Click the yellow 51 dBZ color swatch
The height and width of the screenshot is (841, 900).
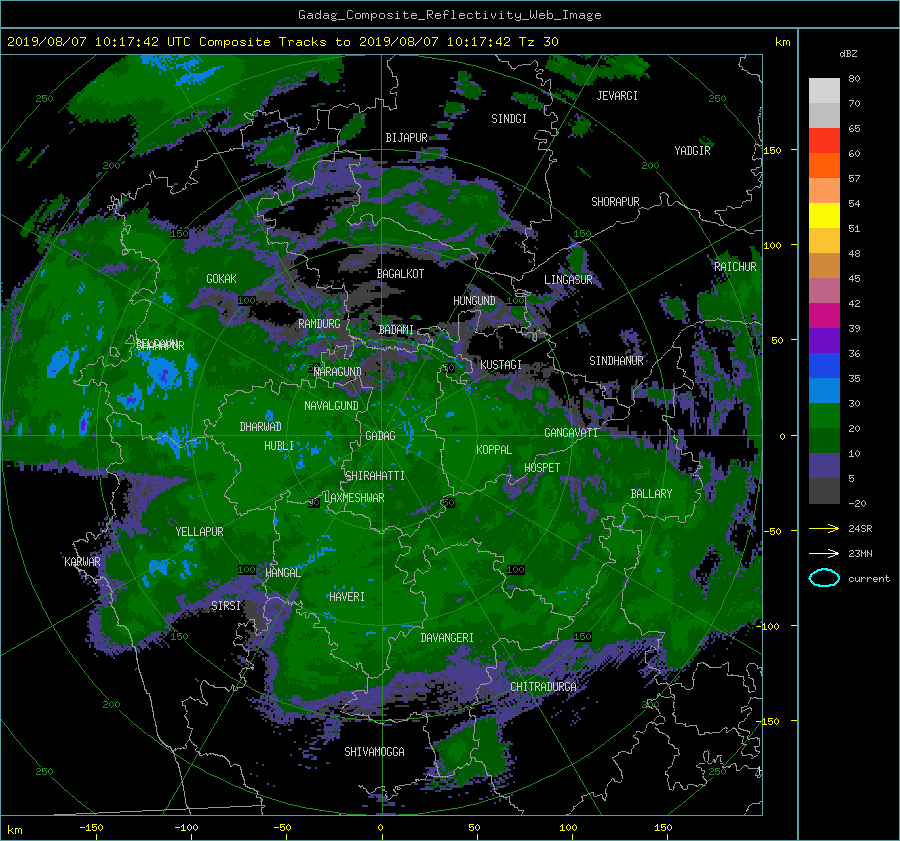point(824,215)
